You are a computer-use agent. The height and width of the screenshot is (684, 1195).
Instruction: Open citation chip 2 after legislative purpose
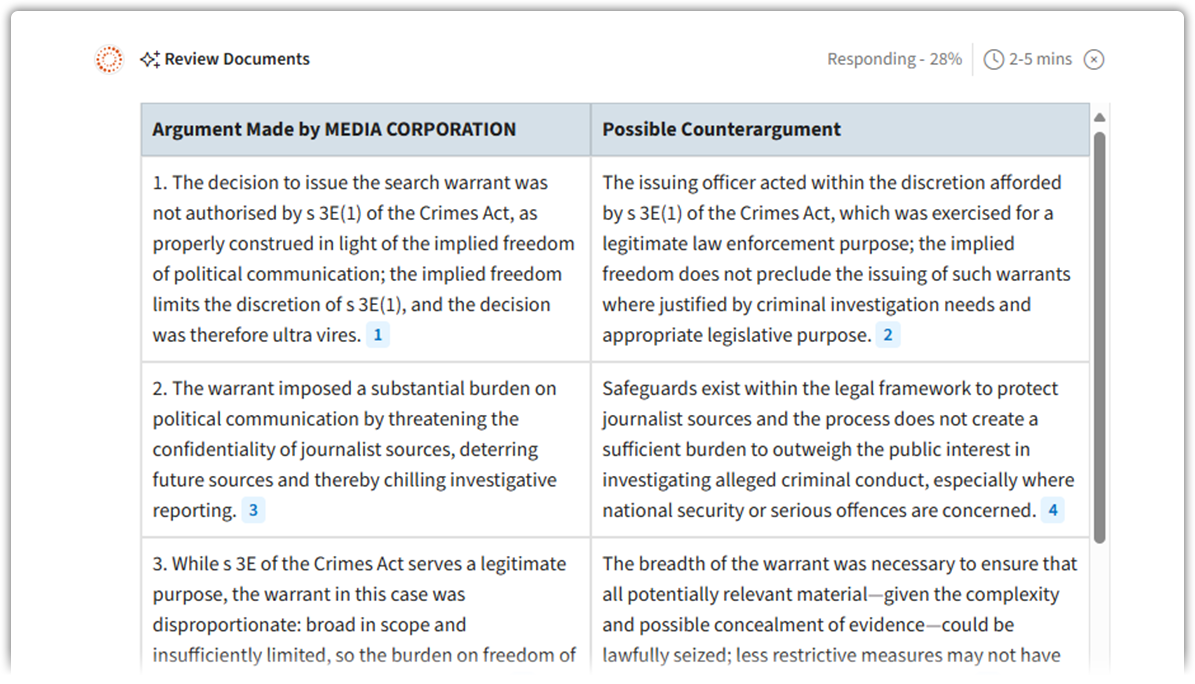[888, 335]
